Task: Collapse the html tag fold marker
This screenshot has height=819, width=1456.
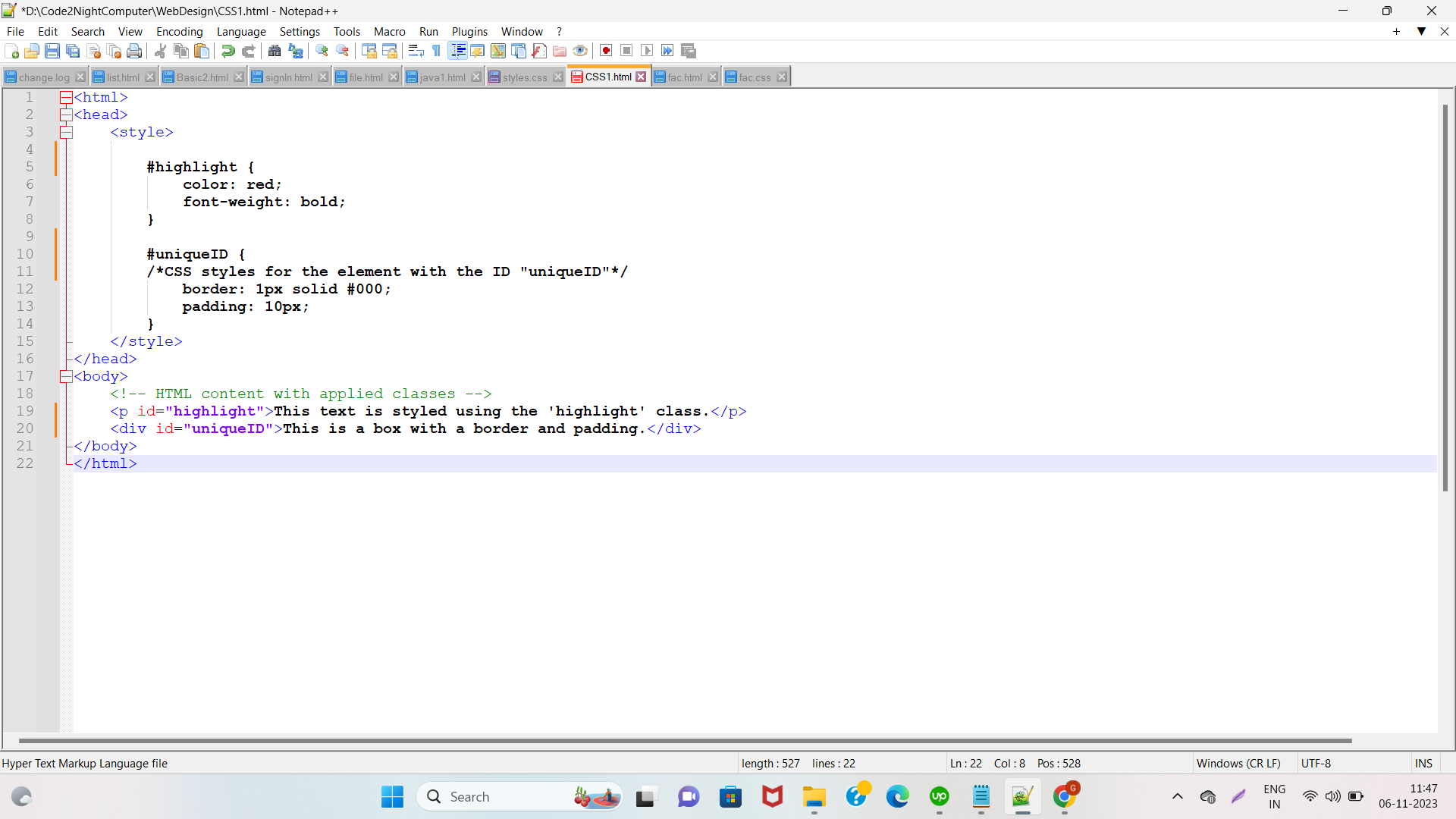Action: point(66,97)
